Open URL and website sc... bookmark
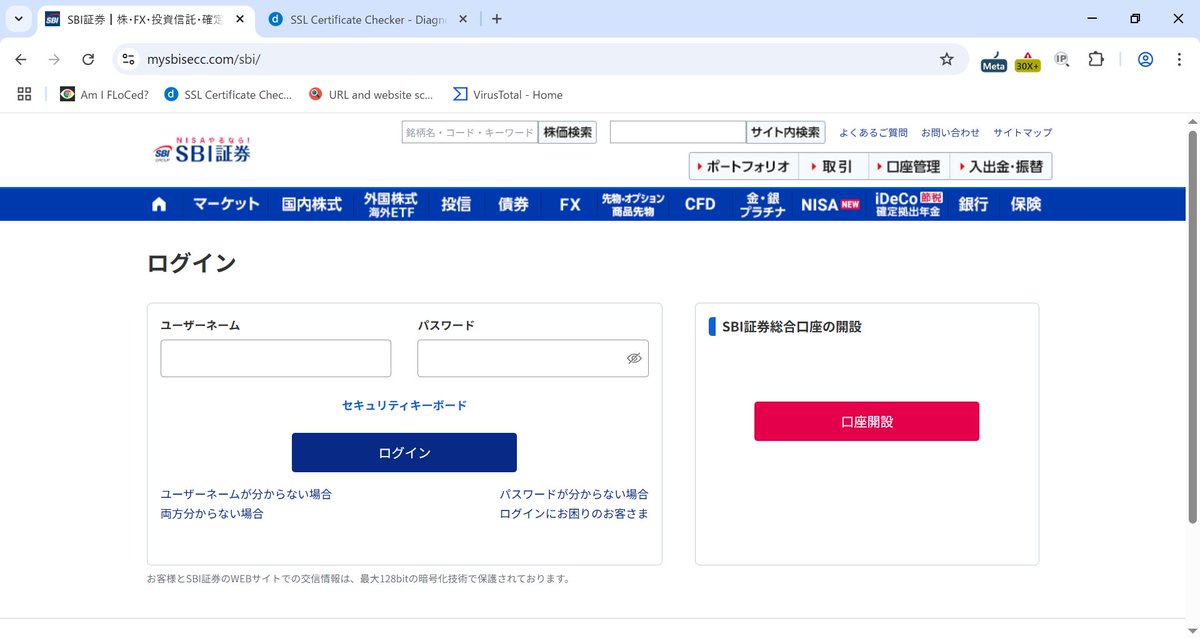Viewport: 1200px width, 638px height. [x=371, y=94]
